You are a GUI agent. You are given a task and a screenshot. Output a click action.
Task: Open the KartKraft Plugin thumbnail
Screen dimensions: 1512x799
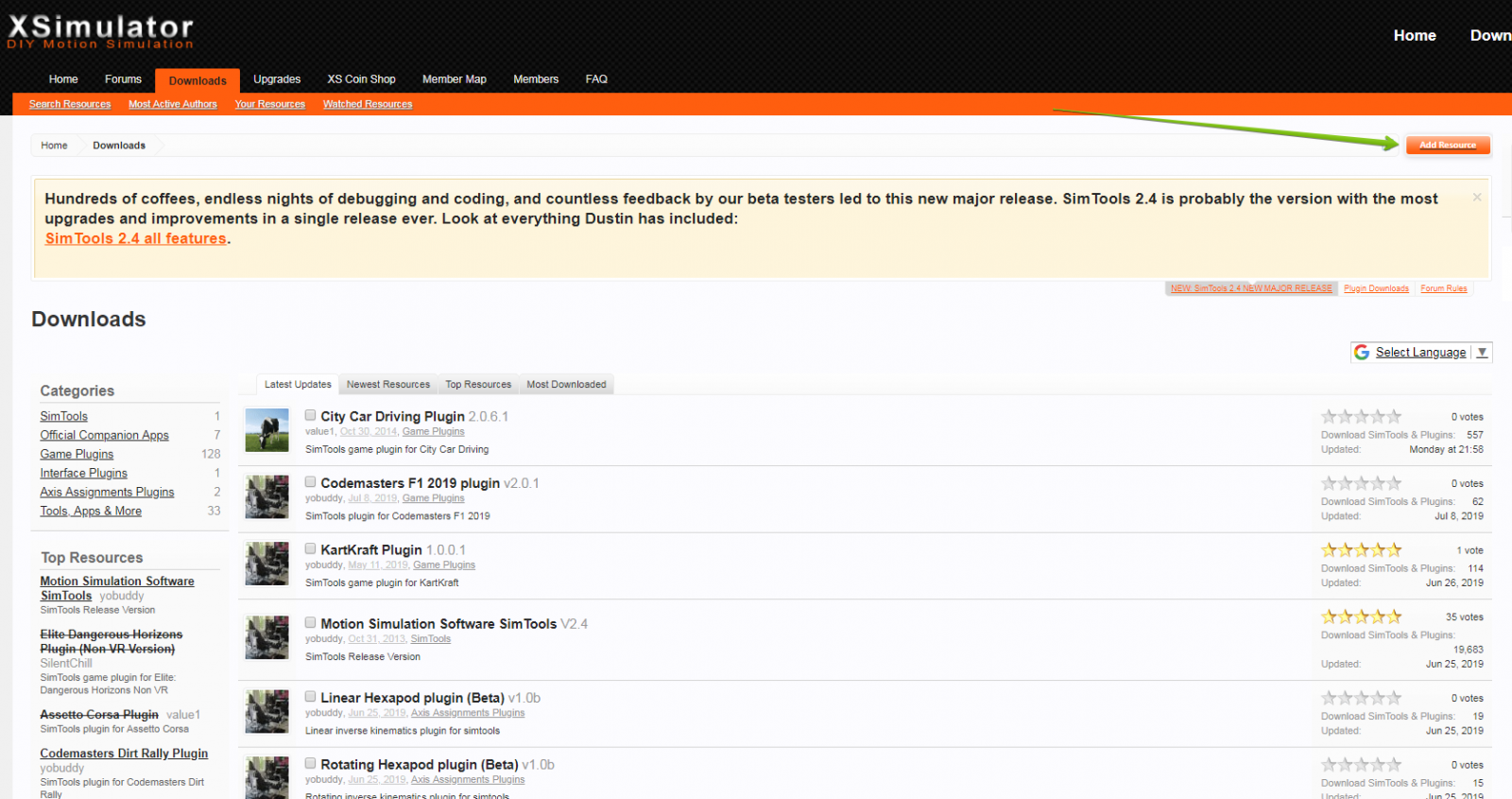point(266,564)
